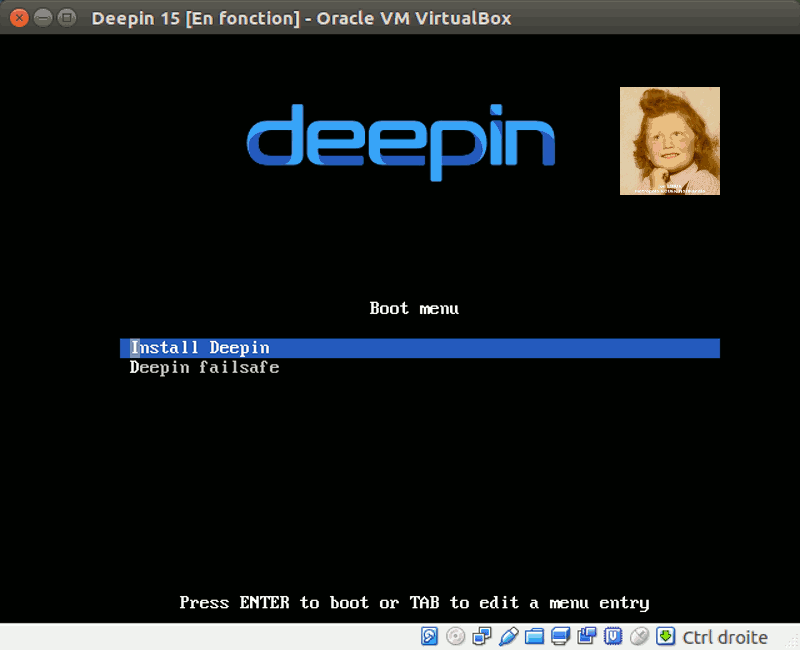Click the 'Ctrl droite' host key label
Screen dimensions: 800x650
click(x=725, y=637)
